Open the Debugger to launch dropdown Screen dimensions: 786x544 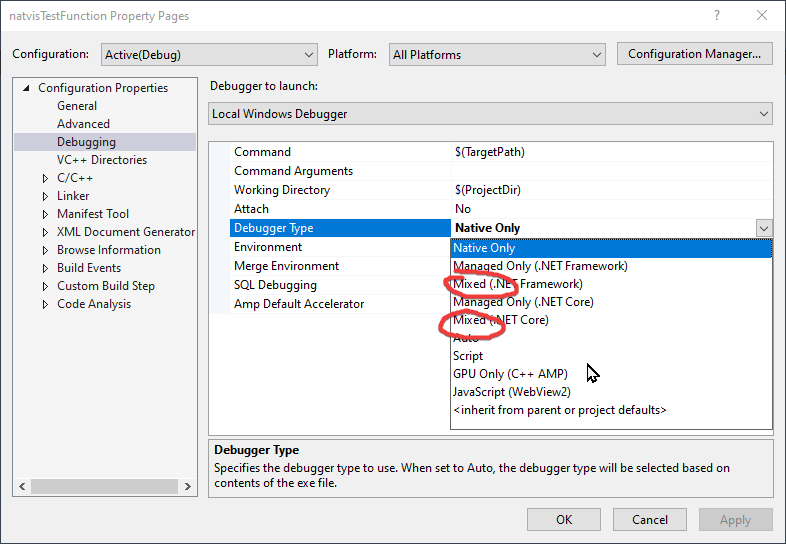[x=490, y=114]
